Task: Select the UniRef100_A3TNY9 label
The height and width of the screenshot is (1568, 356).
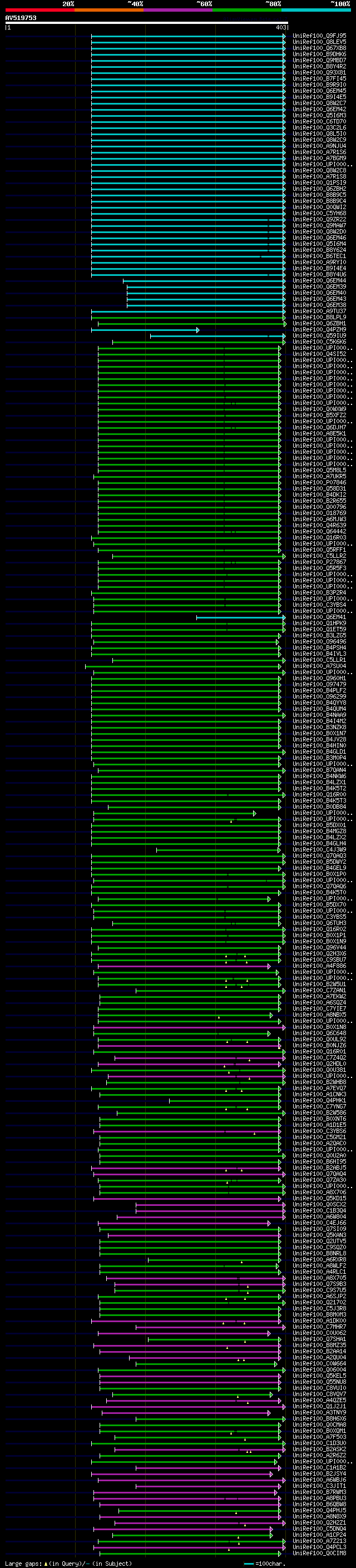Action: pyautogui.click(x=319, y=1413)
